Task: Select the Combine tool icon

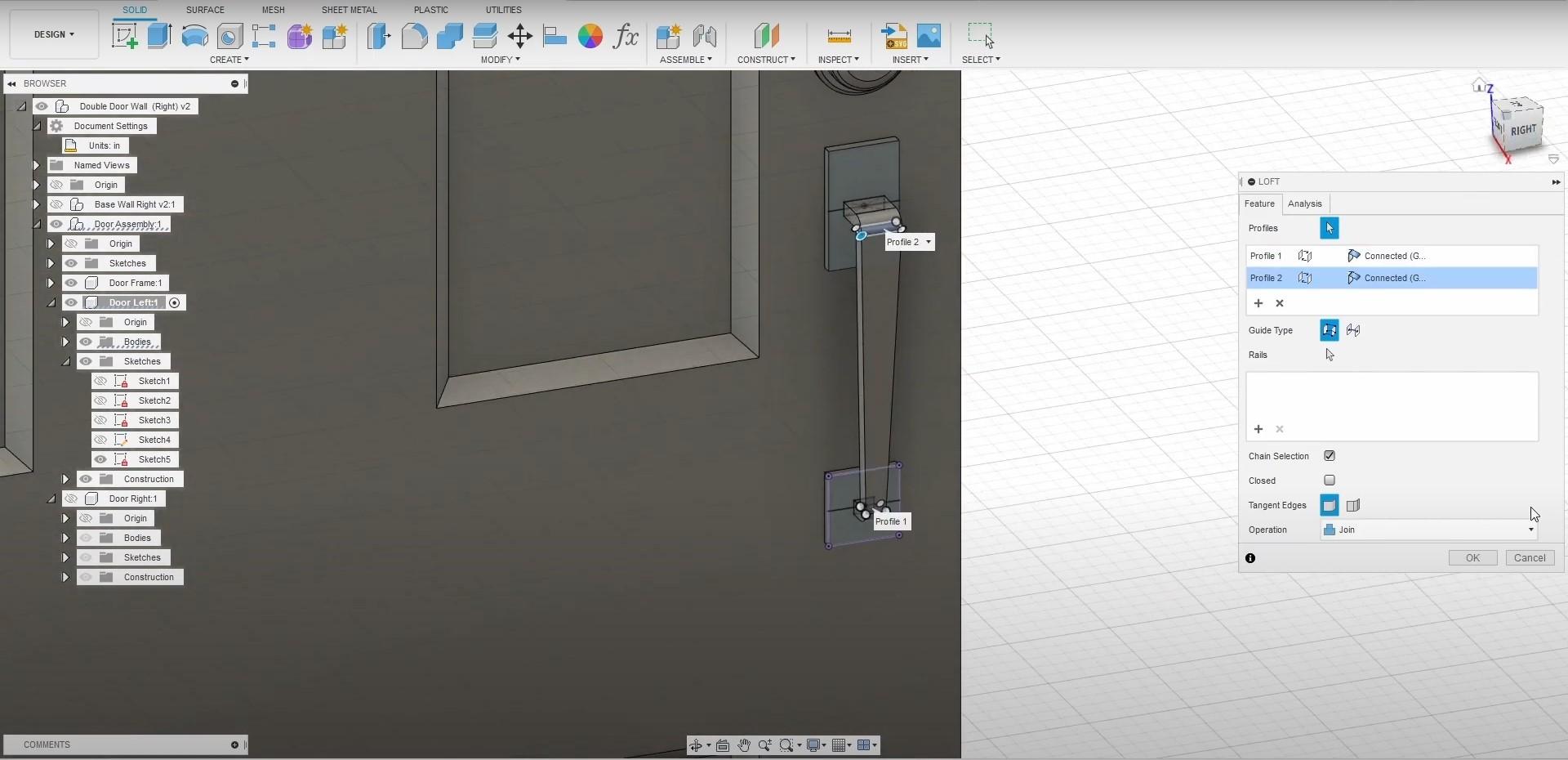Action: [x=449, y=36]
